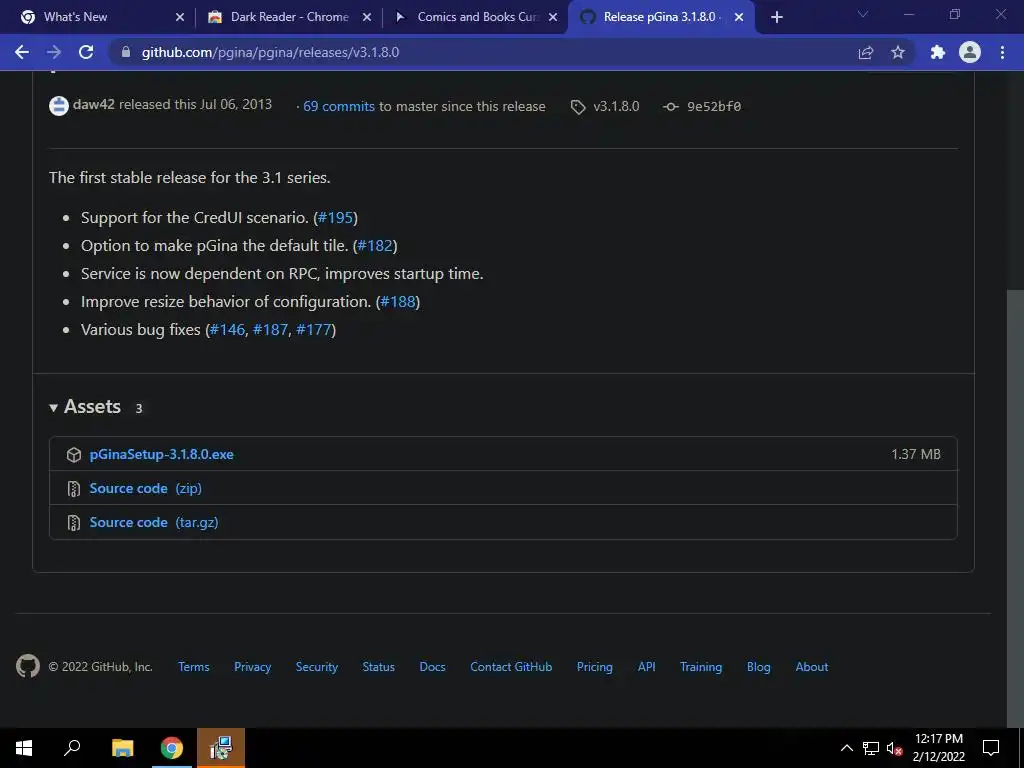The width and height of the screenshot is (1024, 768).
Task: Open Windows taskbar search
Action: [x=72, y=748]
